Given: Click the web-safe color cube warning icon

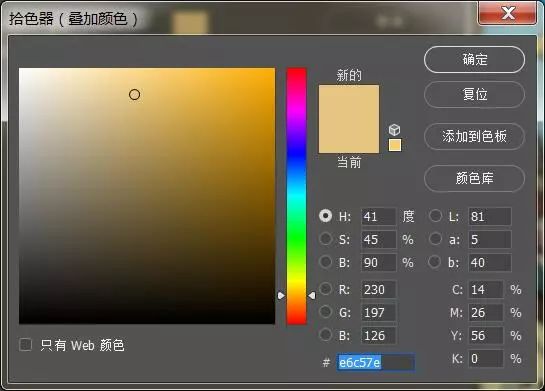Looking at the screenshot, I should (x=394, y=130).
